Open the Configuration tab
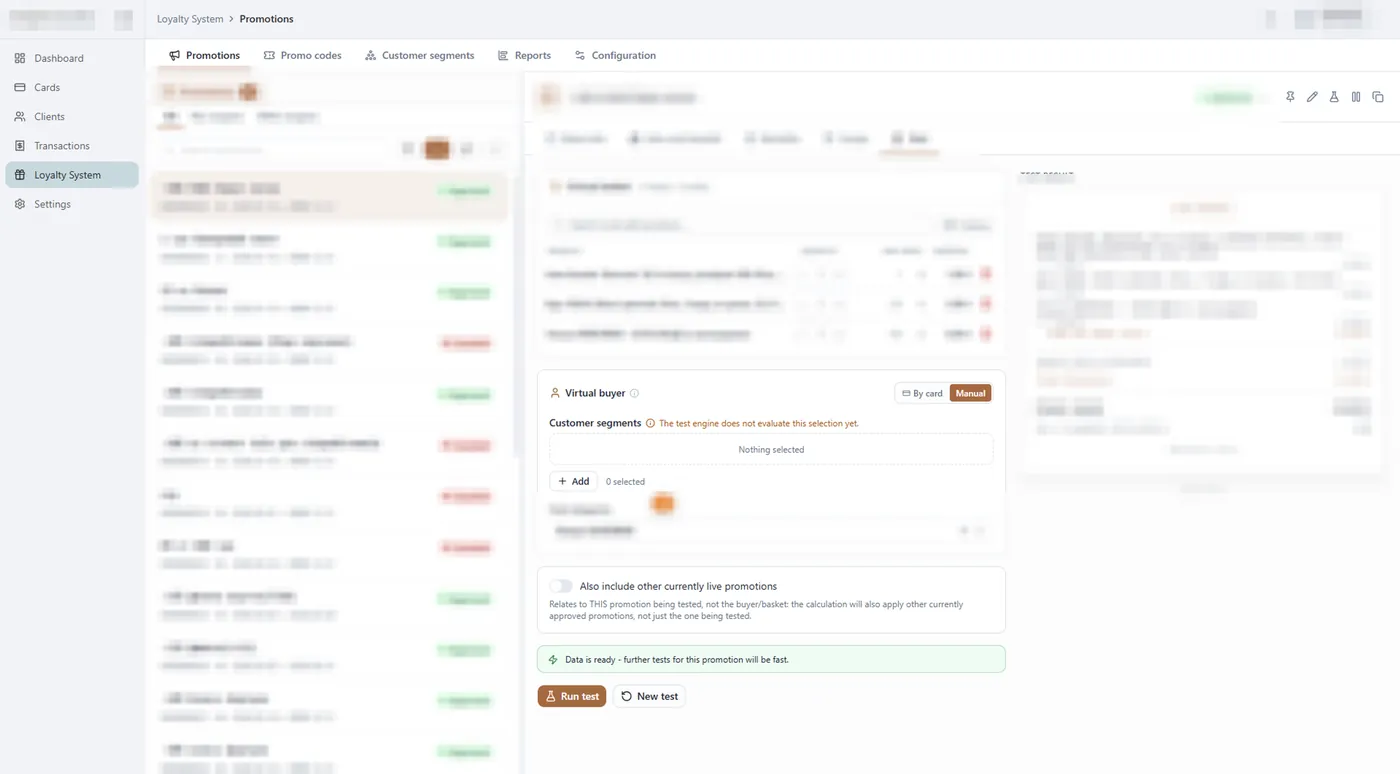Screen dimensions: 1400x774 coord(615,56)
